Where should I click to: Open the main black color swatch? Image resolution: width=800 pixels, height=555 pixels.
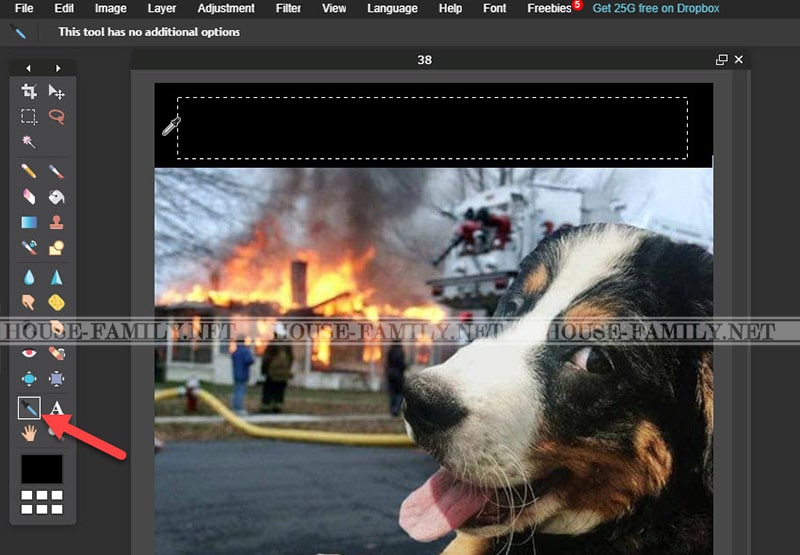42,469
